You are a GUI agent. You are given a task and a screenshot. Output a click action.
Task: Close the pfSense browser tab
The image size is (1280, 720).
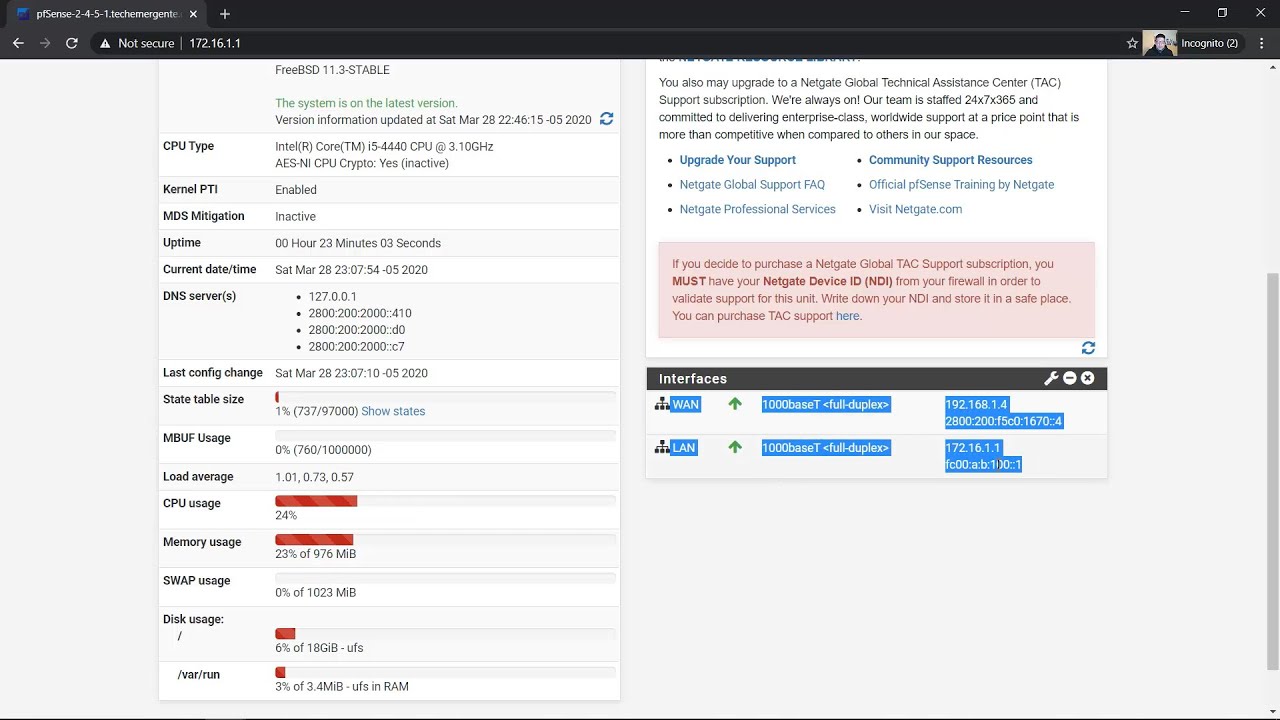195,14
